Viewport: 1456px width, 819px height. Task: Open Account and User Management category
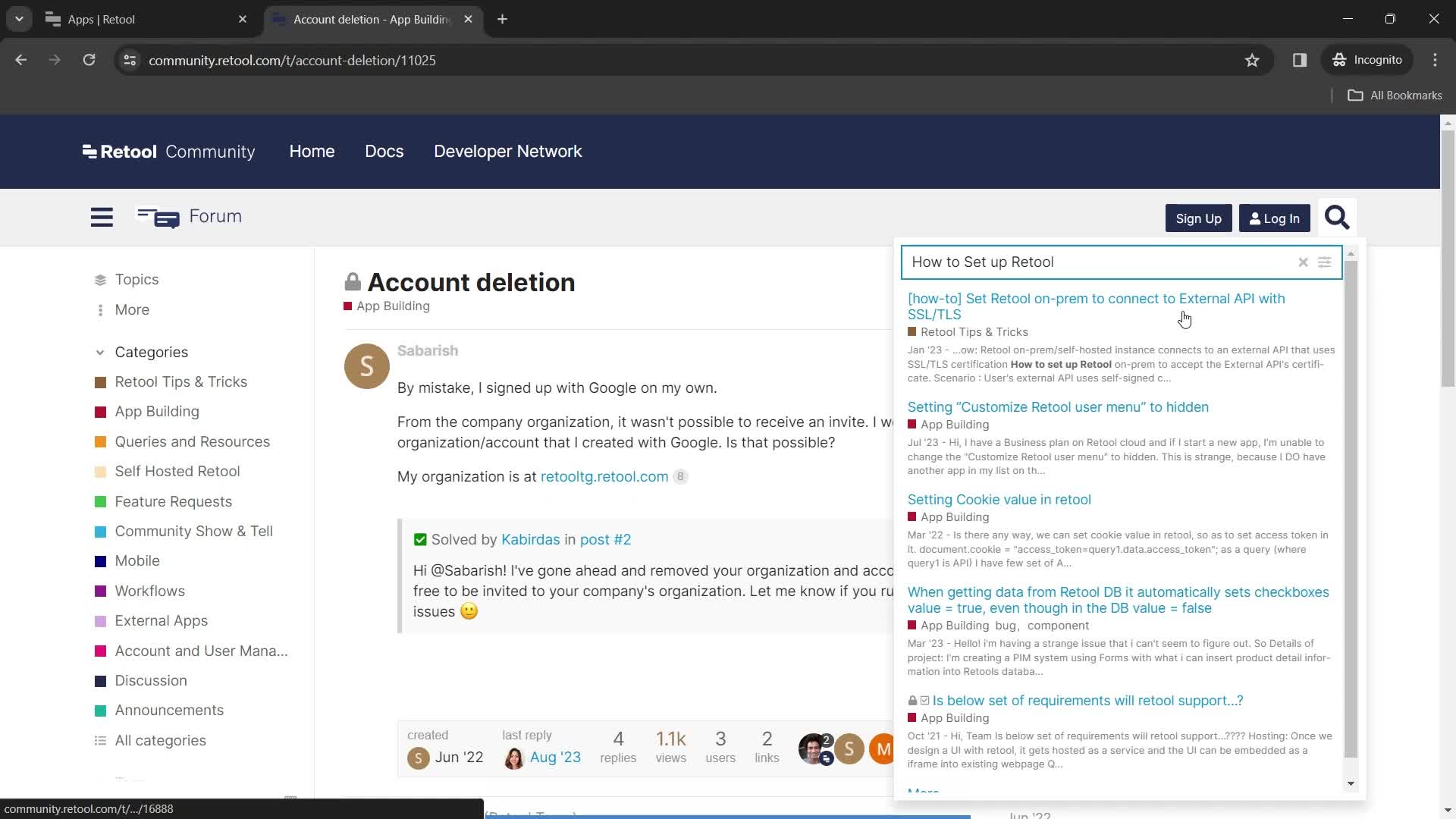201,651
